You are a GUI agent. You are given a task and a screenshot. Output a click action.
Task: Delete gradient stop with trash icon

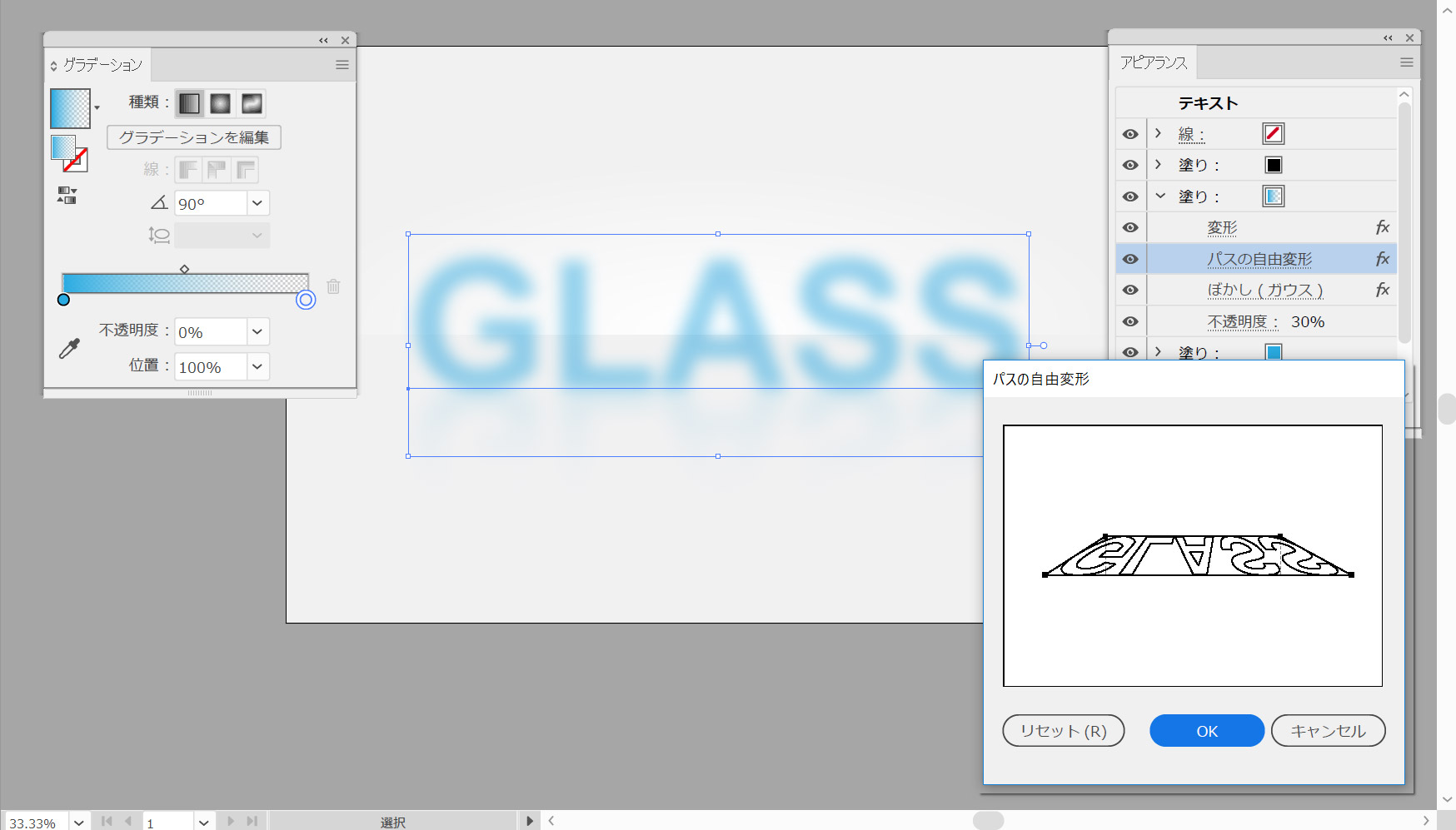click(x=333, y=286)
